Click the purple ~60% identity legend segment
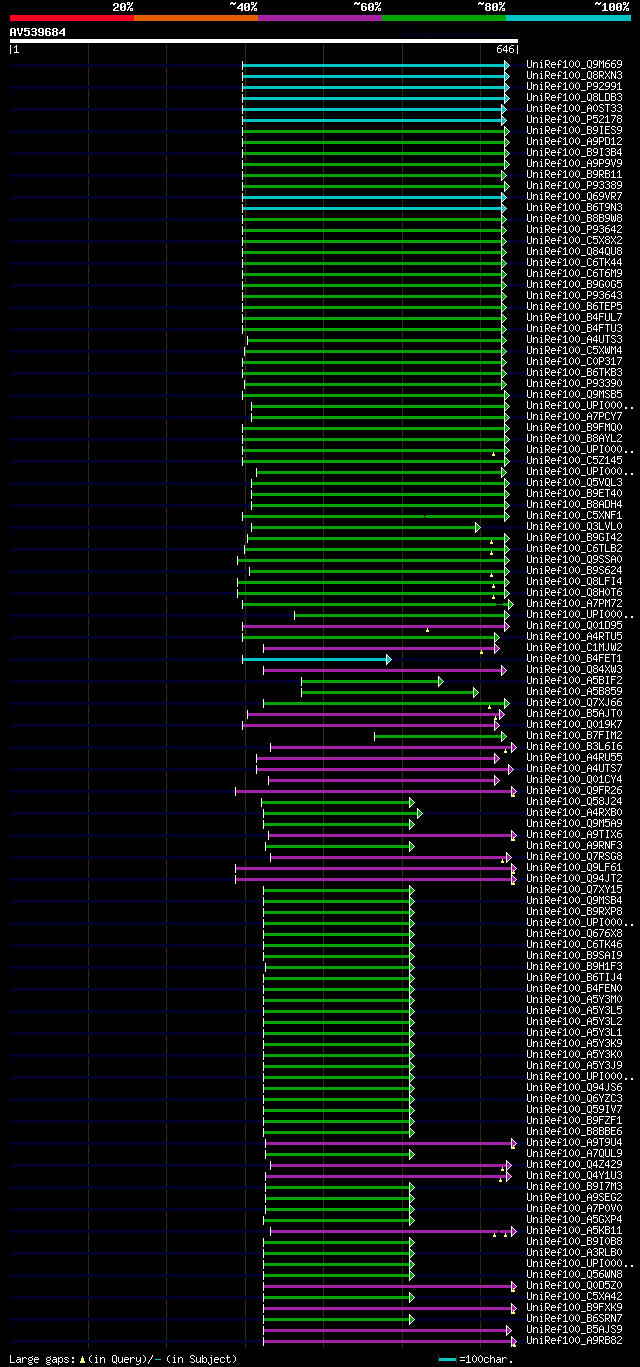The image size is (640, 1367). (320, 18)
